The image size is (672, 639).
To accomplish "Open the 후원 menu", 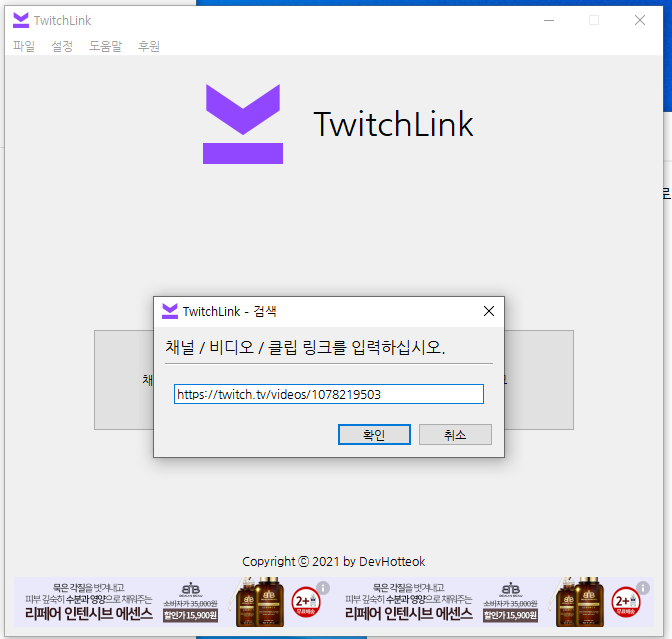I will pos(149,45).
